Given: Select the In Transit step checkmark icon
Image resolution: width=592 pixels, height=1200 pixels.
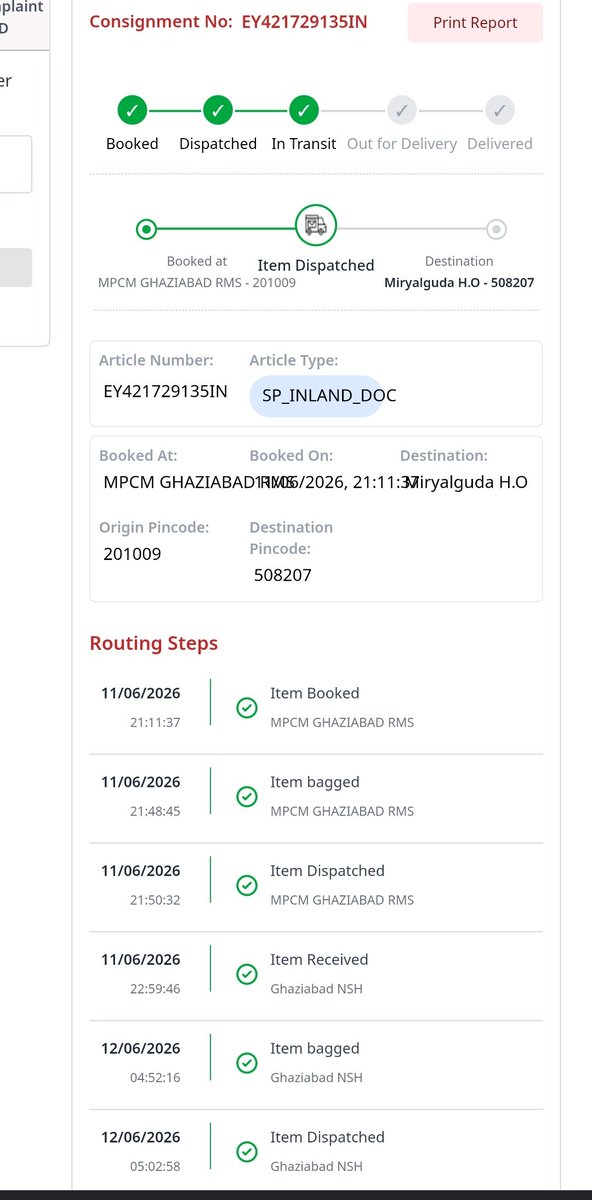Looking at the screenshot, I should pos(304,110).
